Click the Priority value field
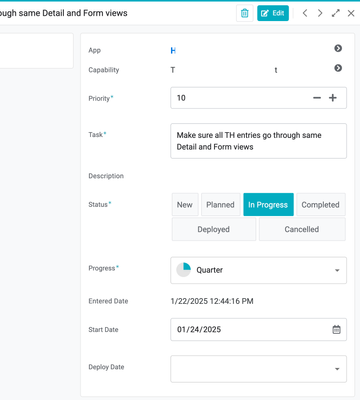 pyautogui.click(x=258, y=98)
